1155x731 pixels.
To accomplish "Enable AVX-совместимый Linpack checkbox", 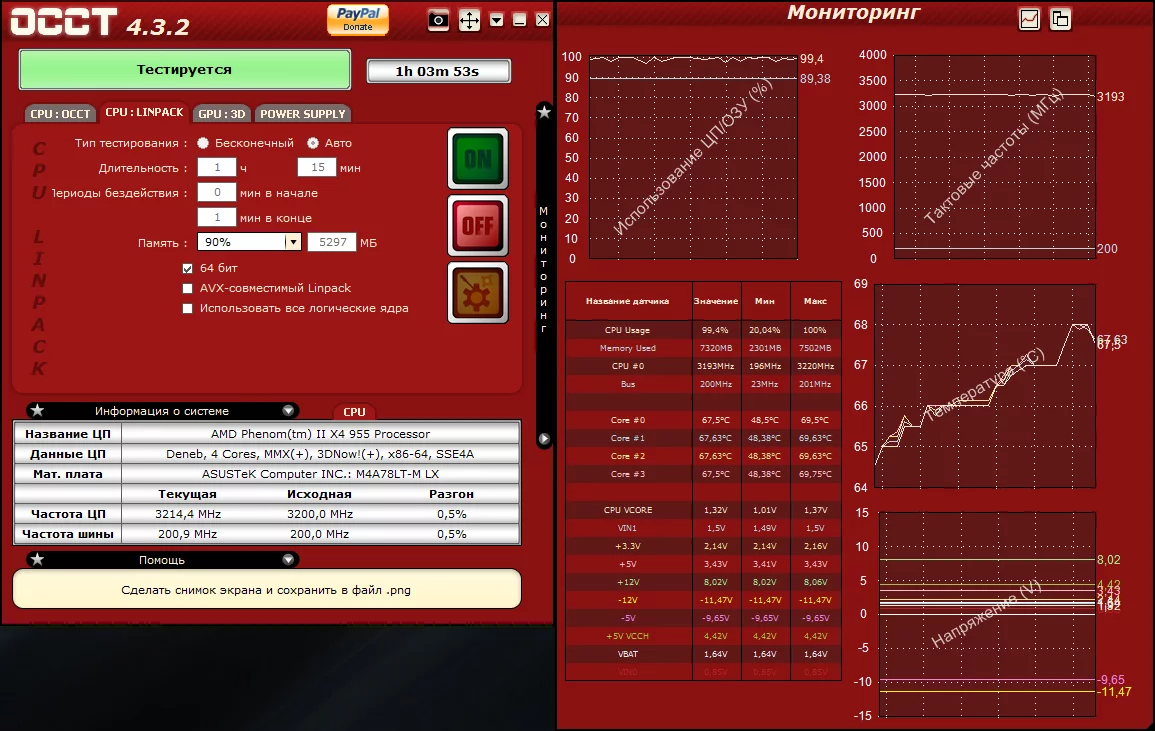I will pos(187,288).
